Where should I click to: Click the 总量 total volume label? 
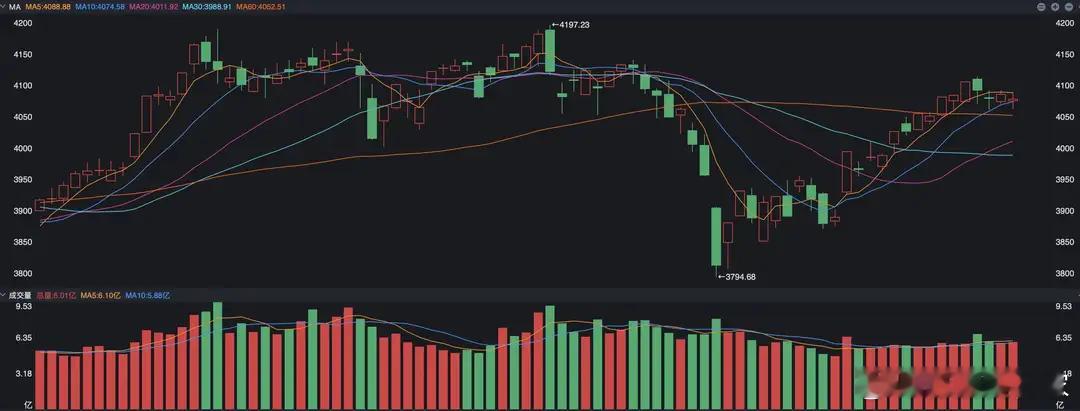57,295
